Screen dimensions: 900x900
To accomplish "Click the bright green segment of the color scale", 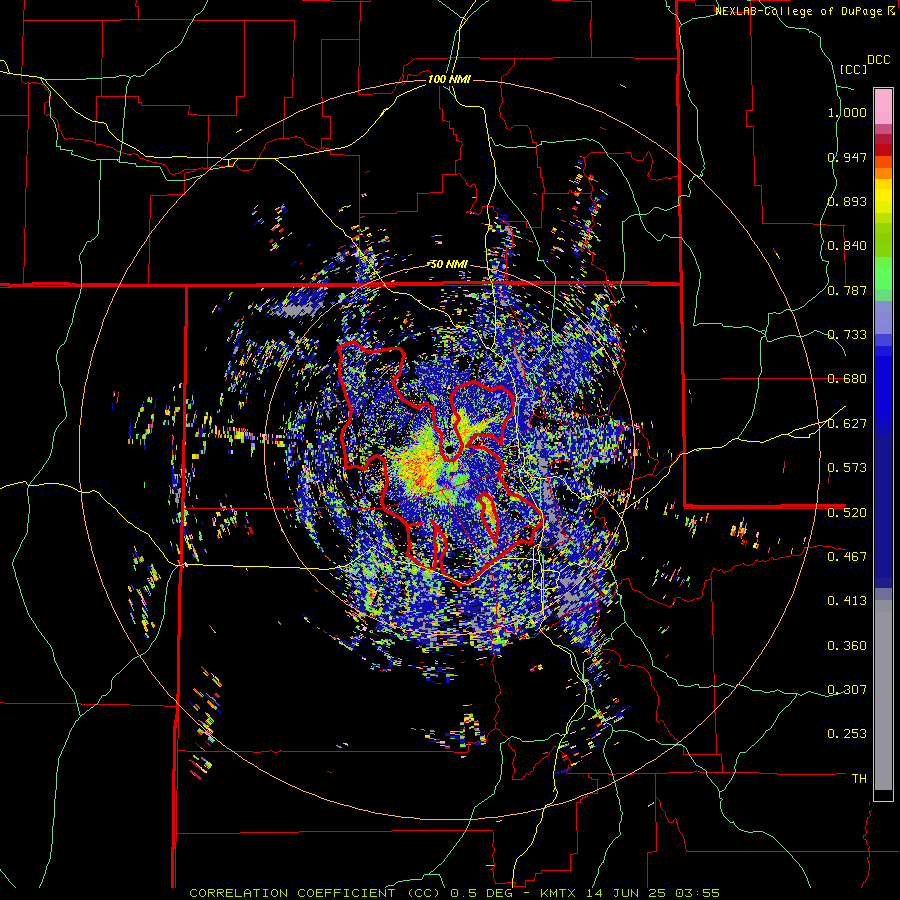I will (x=883, y=273).
